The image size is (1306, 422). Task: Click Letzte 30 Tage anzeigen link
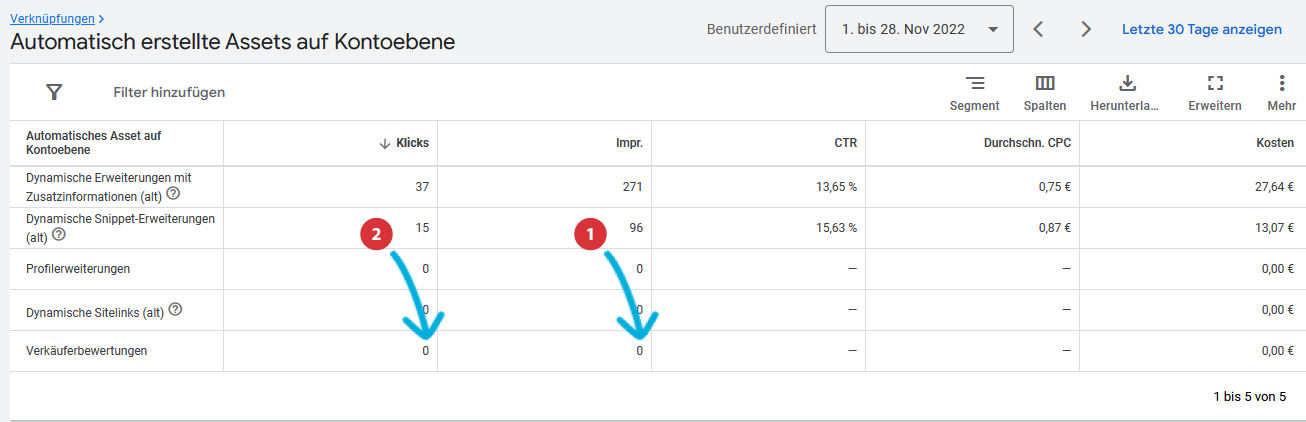pos(1202,29)
